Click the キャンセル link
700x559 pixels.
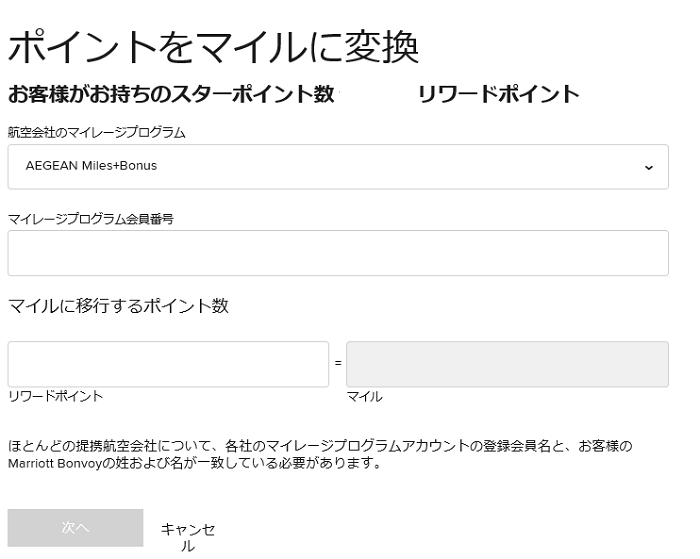(x=188, y=538)
